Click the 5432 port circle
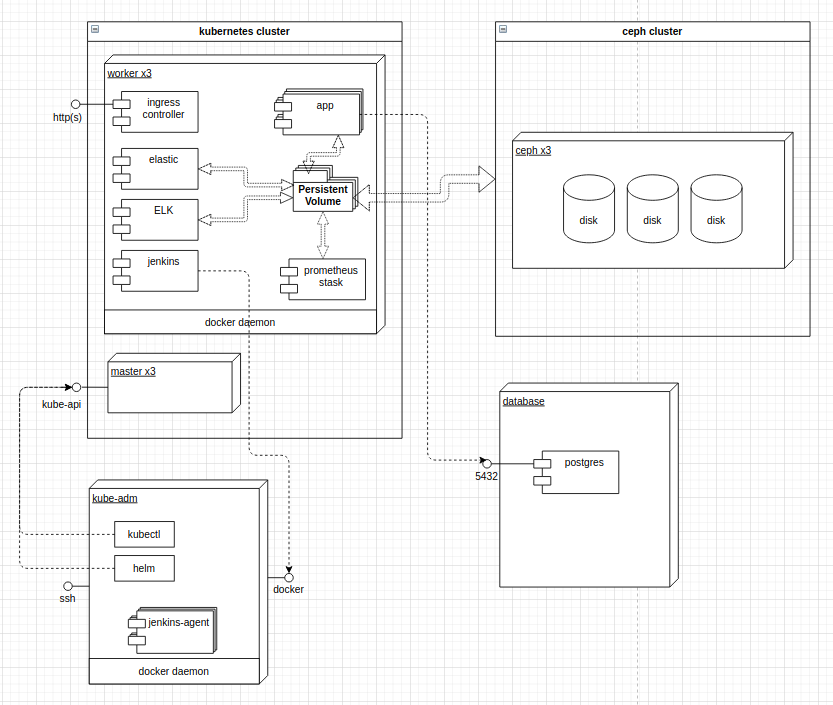 pos(487,463)
